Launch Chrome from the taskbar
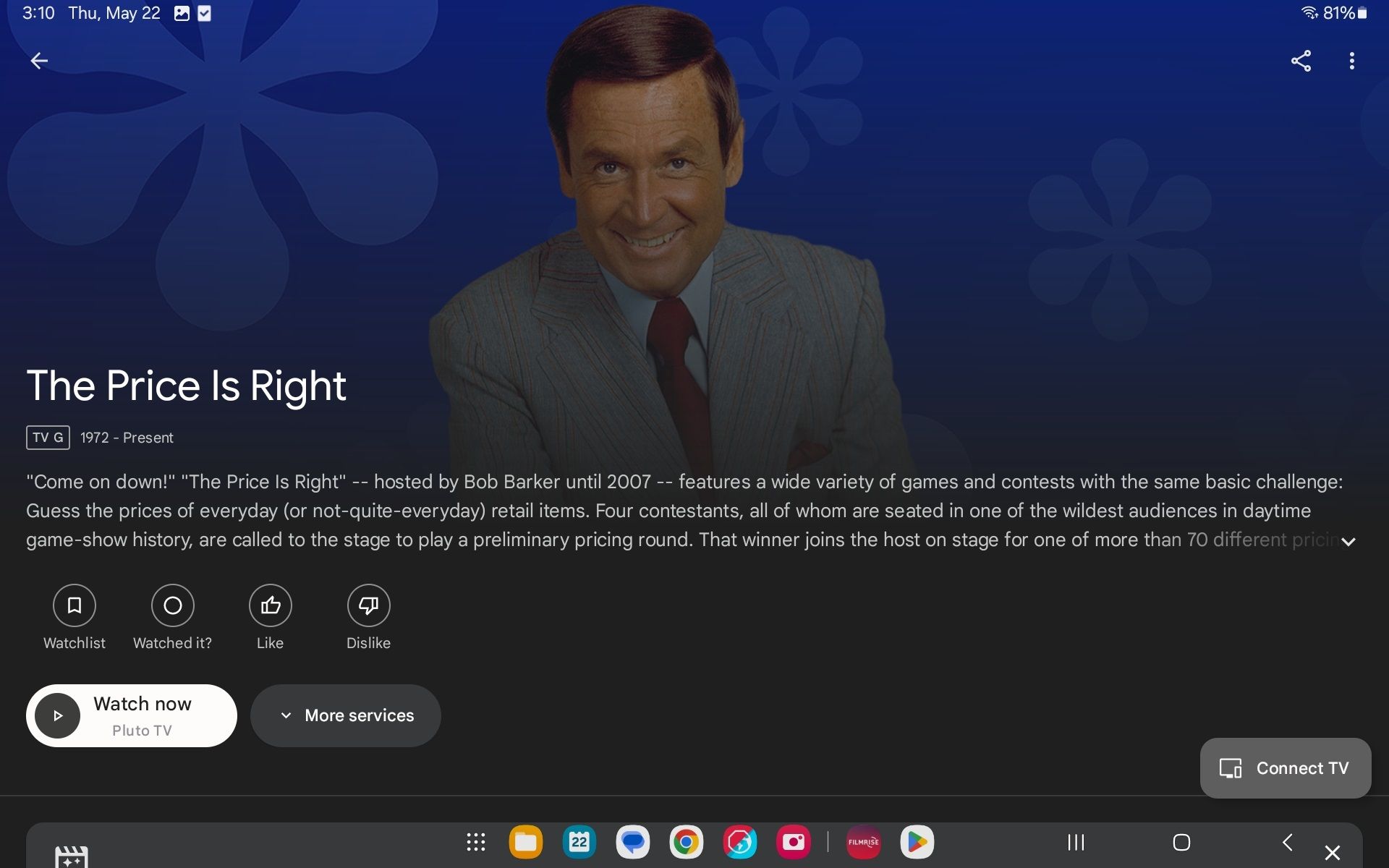This screenshot has width=1389, height=868. coord(686,842)
